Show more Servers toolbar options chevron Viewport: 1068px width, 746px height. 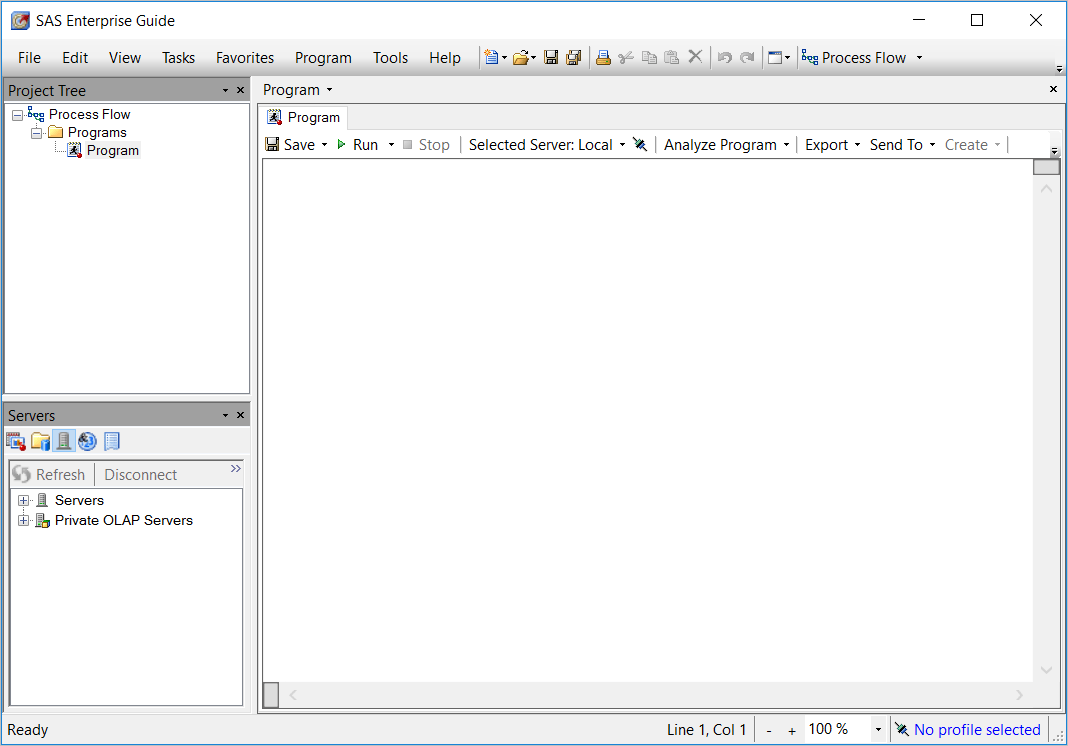pos(236,469)
